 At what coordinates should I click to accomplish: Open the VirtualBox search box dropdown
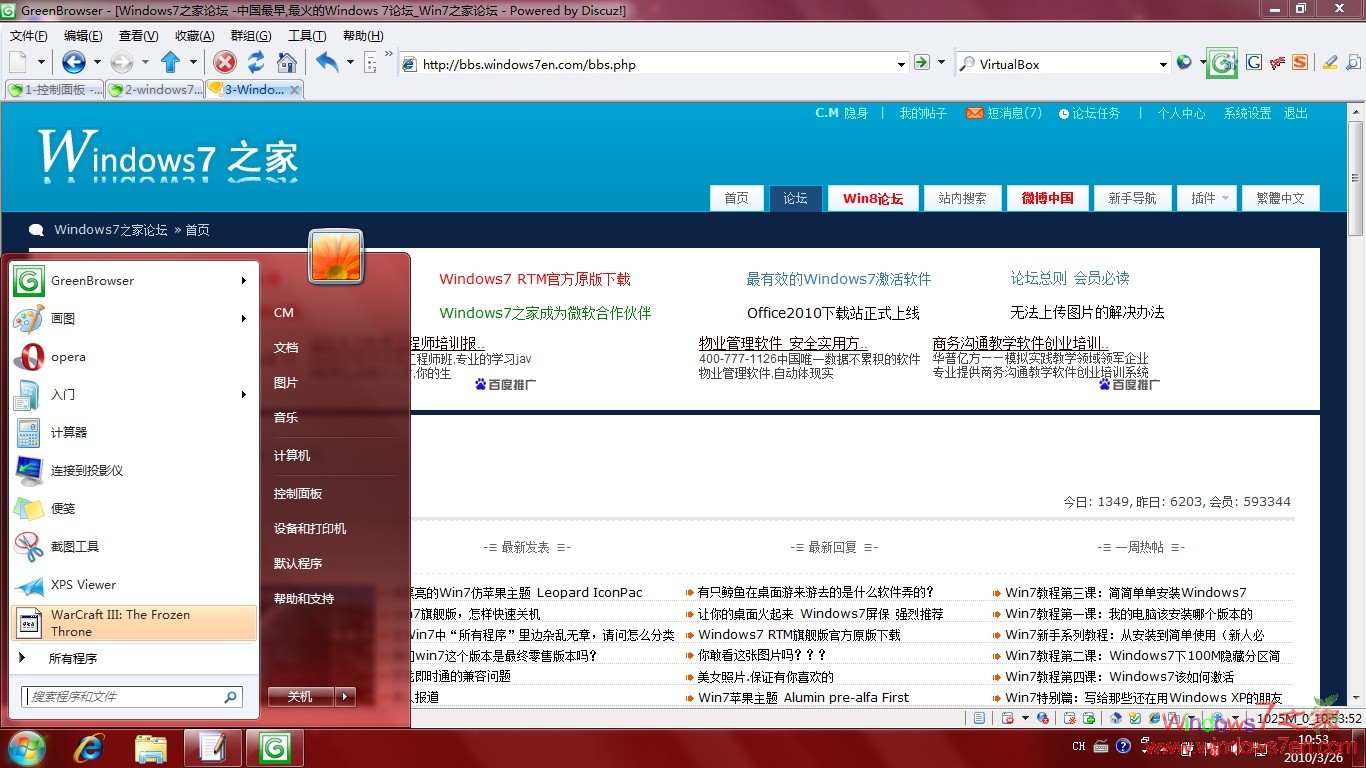pyautogui.click(x=1163, y=64)
